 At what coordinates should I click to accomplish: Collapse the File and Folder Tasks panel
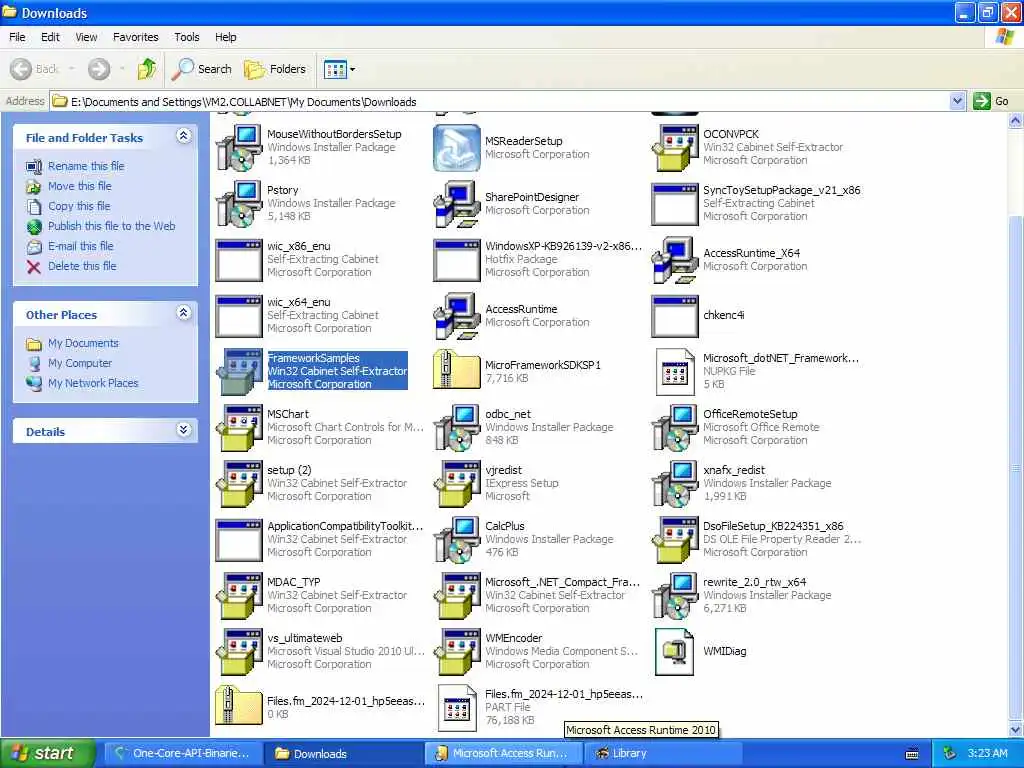pos(184,136)
